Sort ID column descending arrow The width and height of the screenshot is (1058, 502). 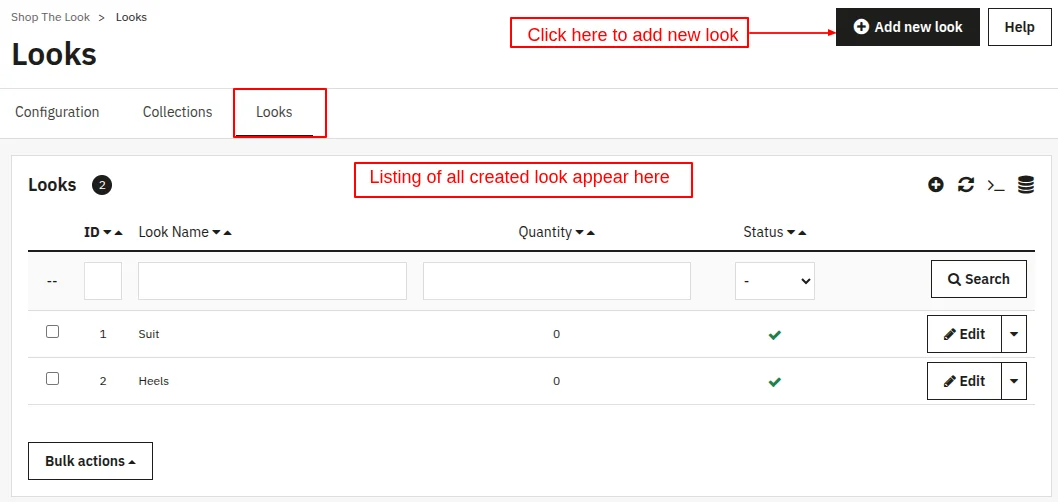coord(107,232)
